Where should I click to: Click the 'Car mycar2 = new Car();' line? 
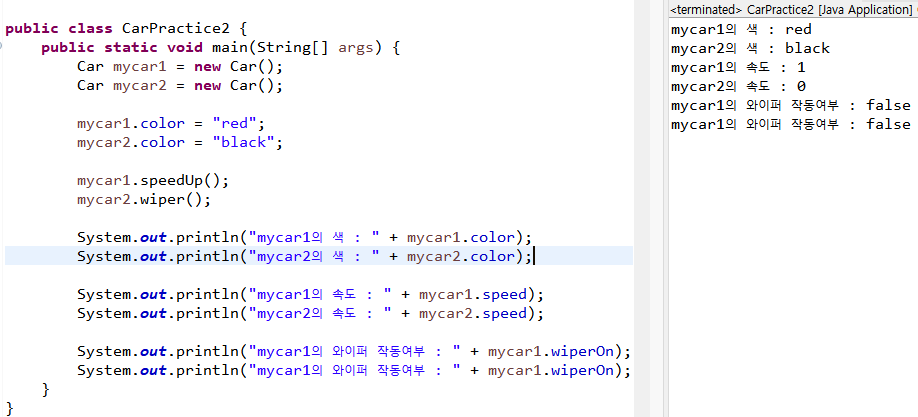pyautogui.click(x=180, y=86)
